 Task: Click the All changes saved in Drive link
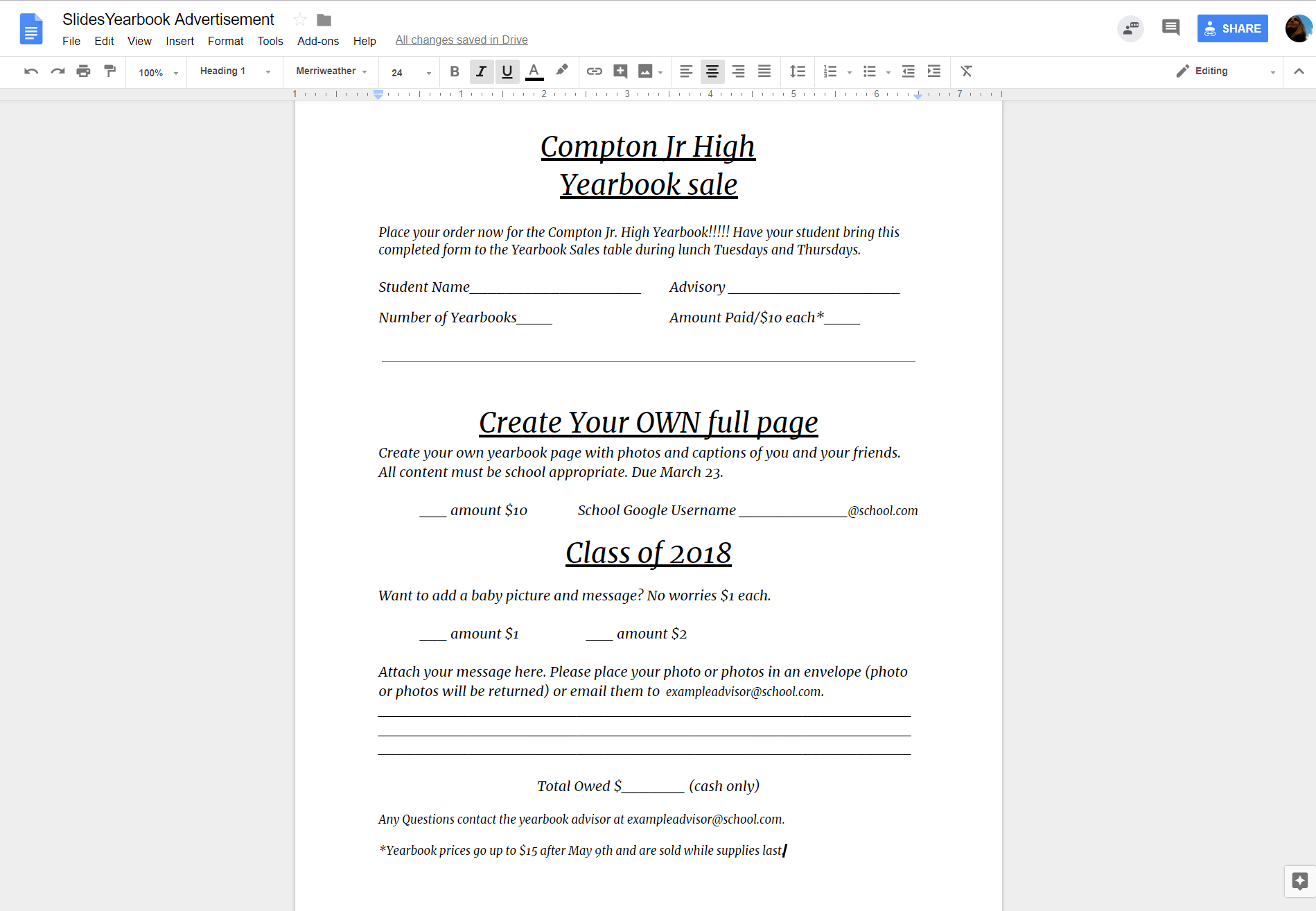pyautogui.click(x=462, y=40)
